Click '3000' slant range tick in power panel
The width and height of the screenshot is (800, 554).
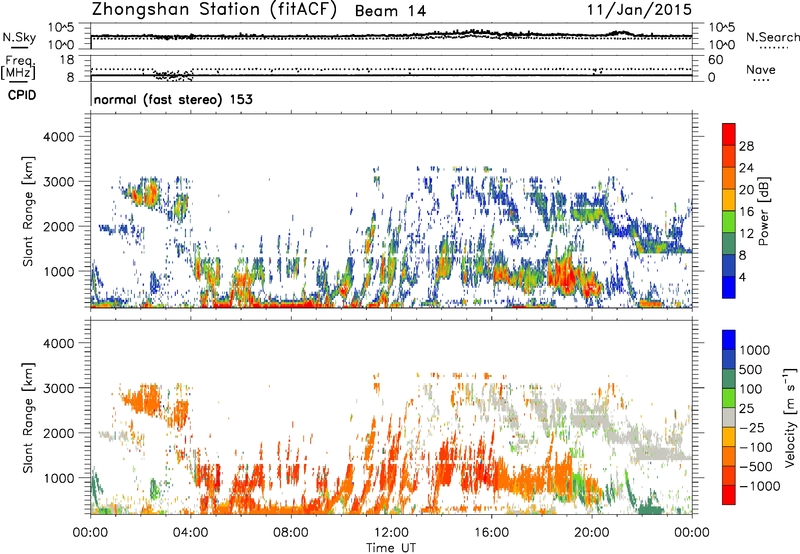(58, 182)
